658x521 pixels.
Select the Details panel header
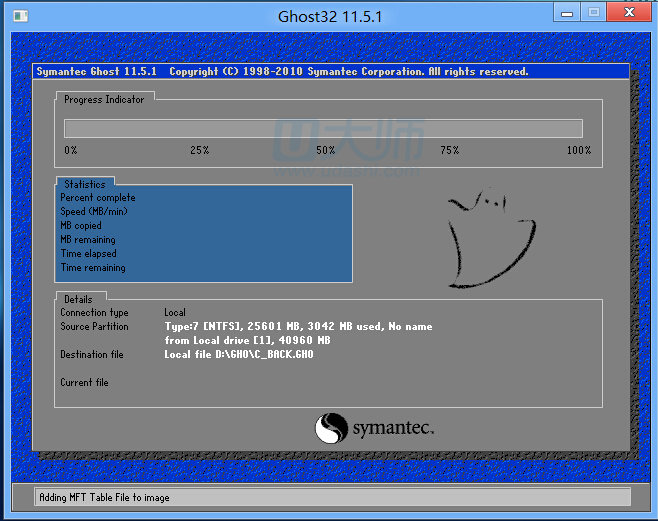click(78, 299)
